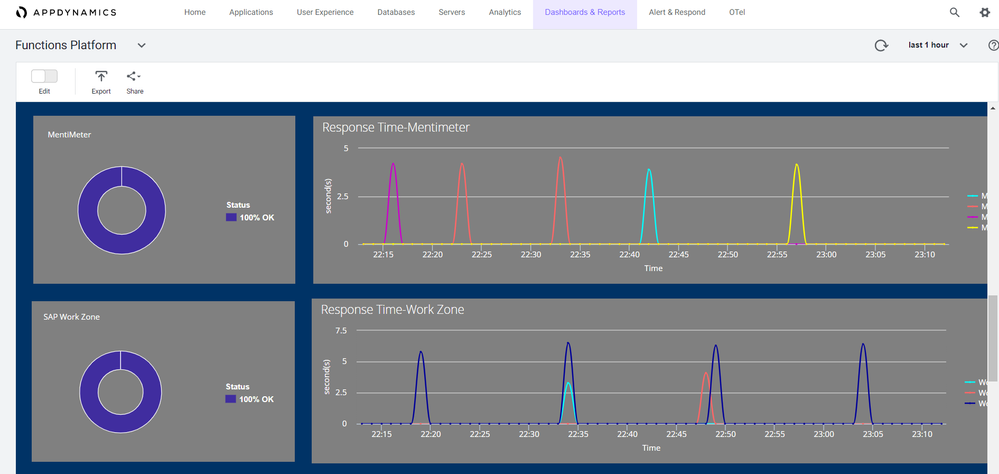Open the search magnifier icon

point(954,12)
